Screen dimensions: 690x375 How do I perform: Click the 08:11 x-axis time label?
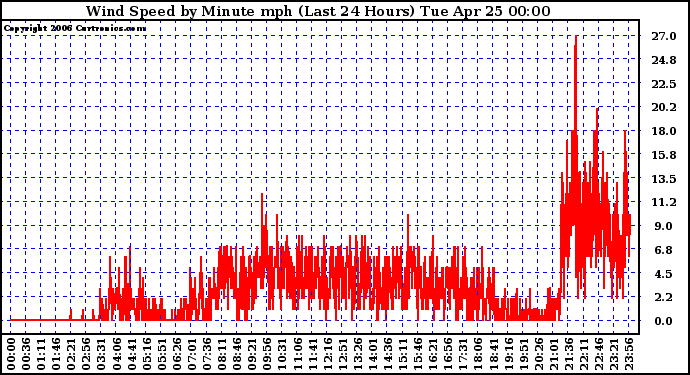[x=222, y=354]
